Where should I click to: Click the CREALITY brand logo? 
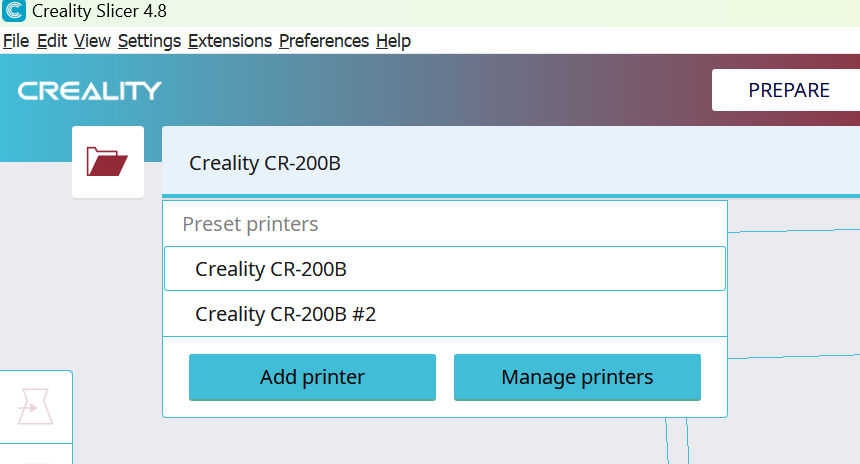coord(89,90)
